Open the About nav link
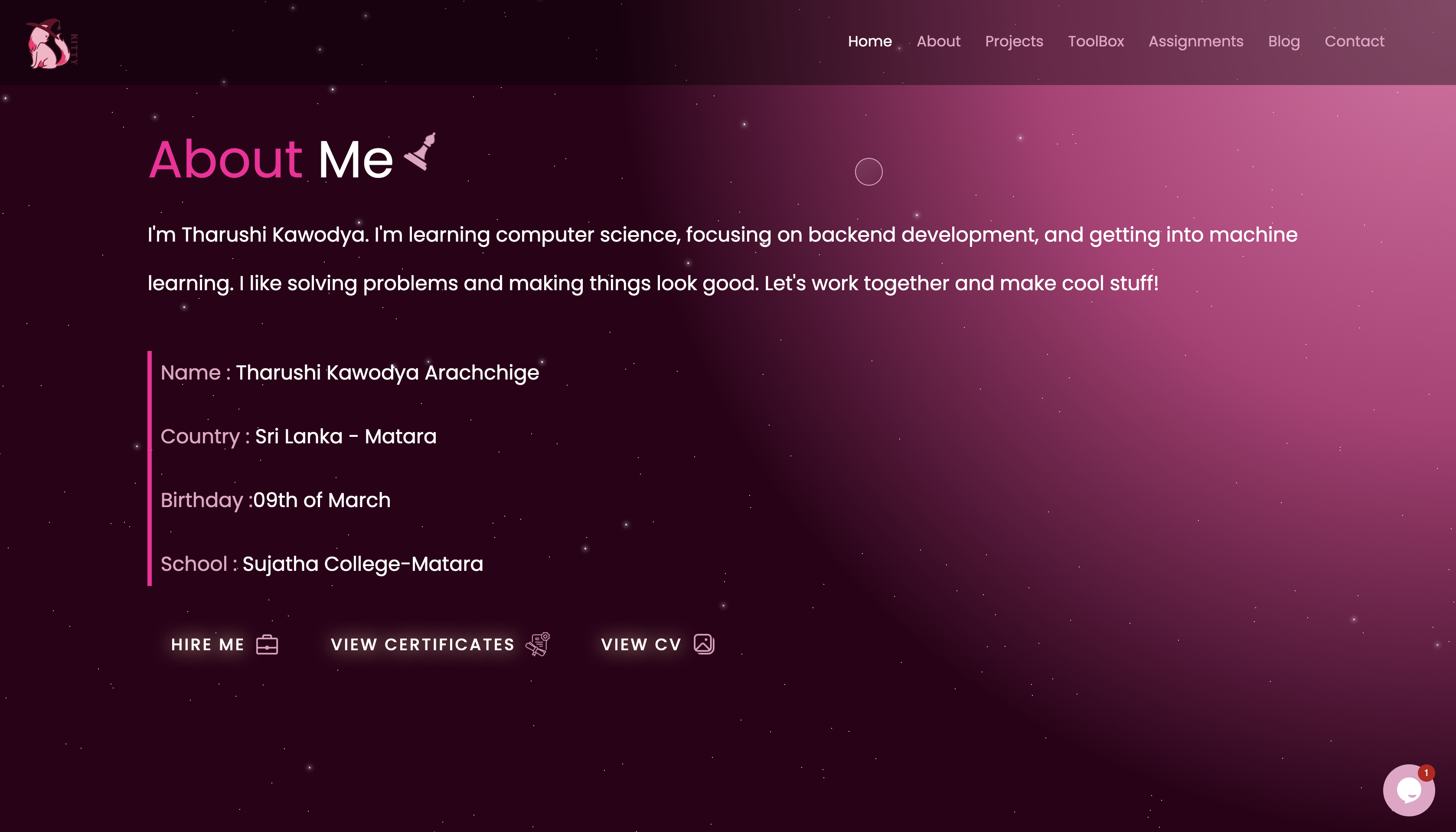The image size is (1456, 832). [938, 41]
